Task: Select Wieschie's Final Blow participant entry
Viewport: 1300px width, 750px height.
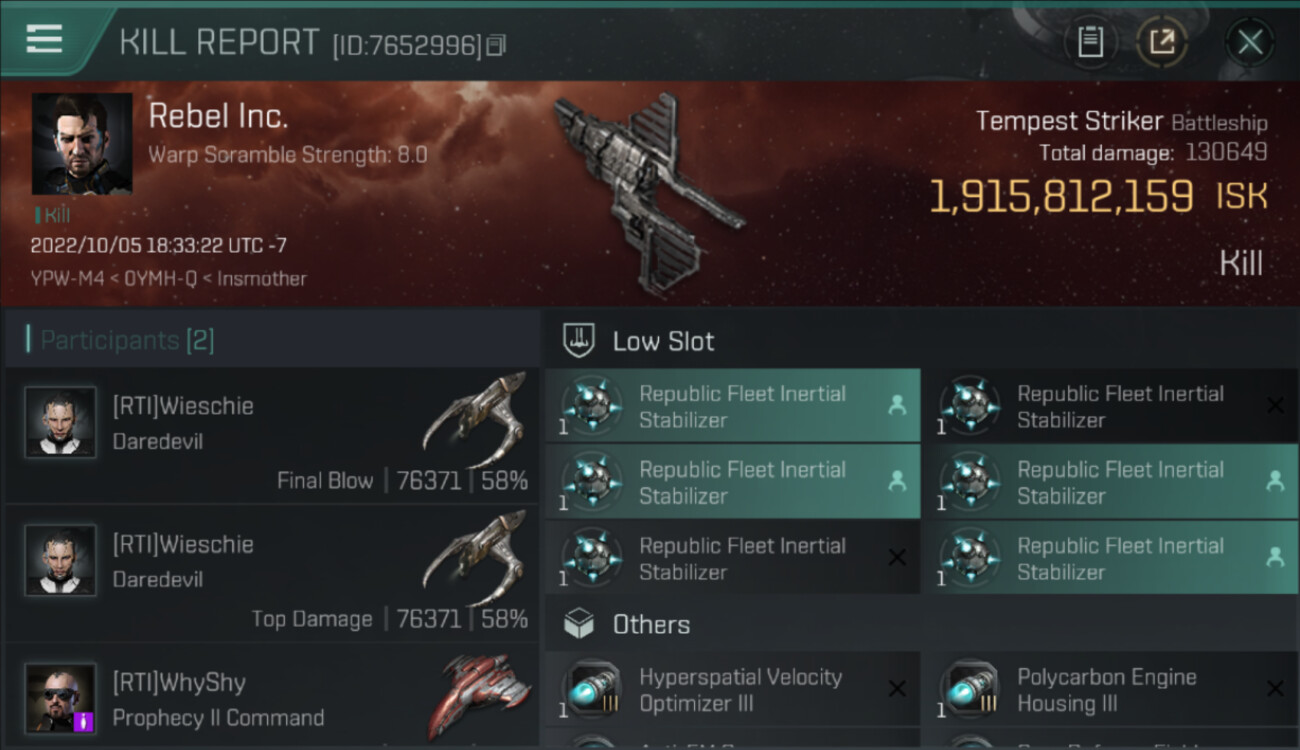Action: point(272,436)
